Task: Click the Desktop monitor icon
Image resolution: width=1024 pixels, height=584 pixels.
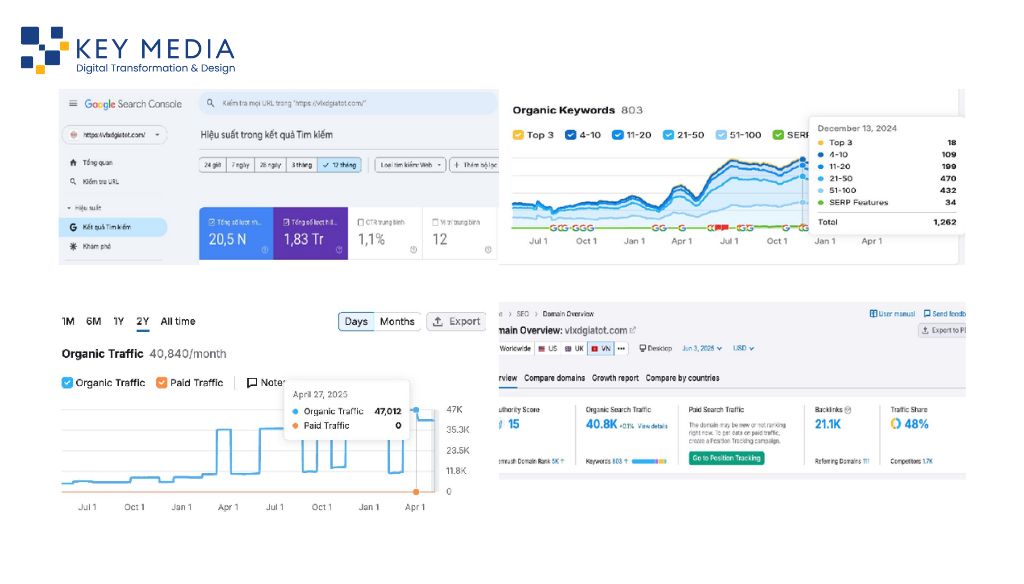Action: pyautogui.click(x=643, y=348)
